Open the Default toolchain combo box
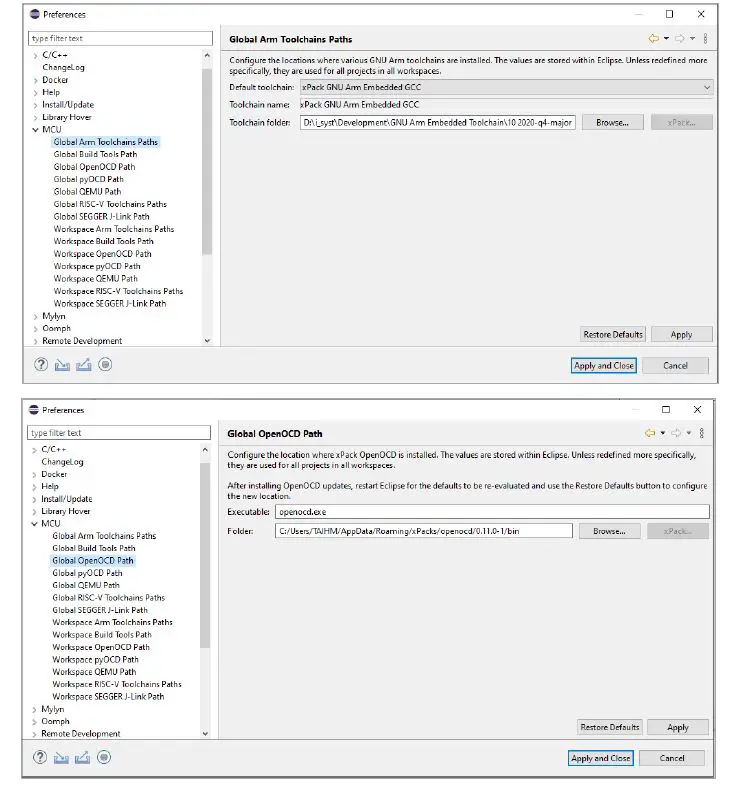 point(506,87)
